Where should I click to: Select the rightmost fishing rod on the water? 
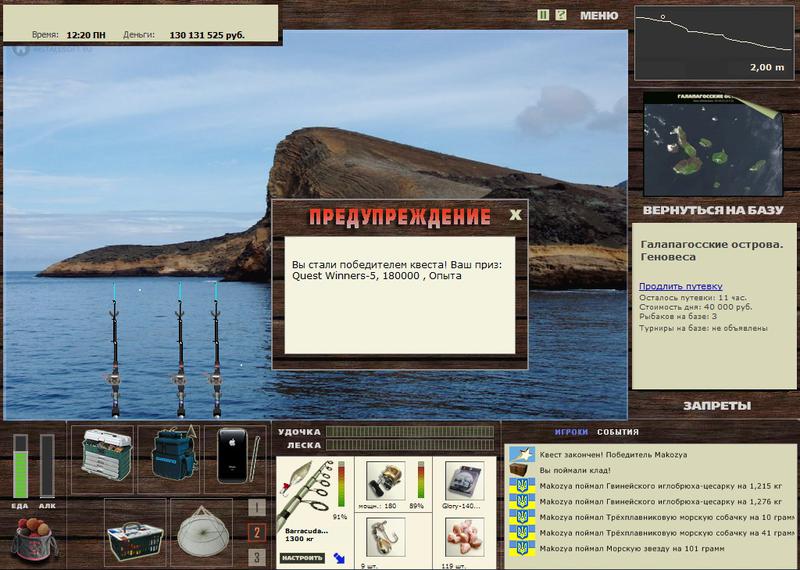coord(216,351)
